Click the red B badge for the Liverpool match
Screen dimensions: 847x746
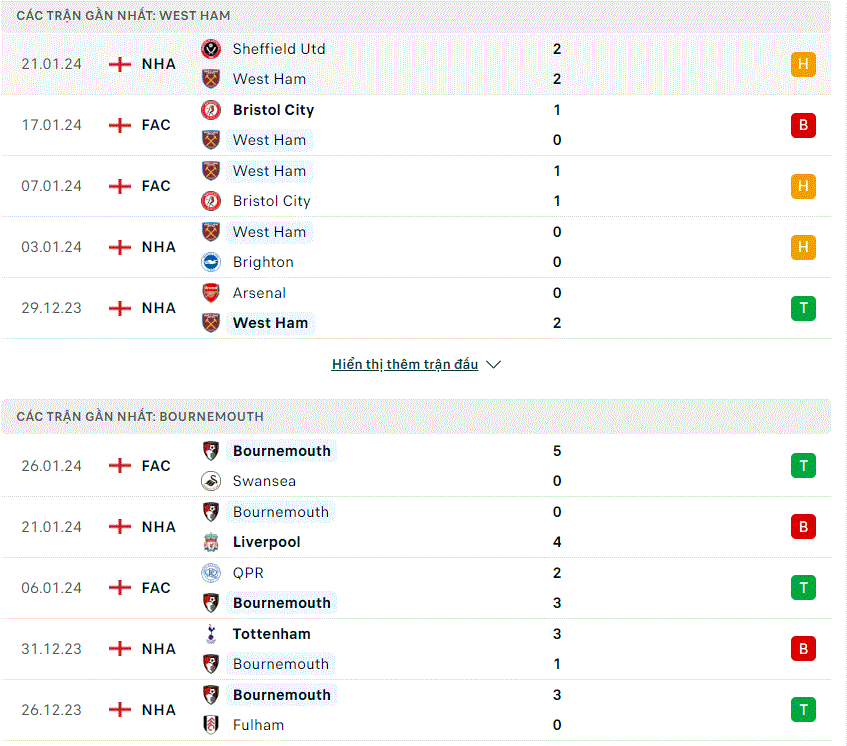click(x=803, y=527)
